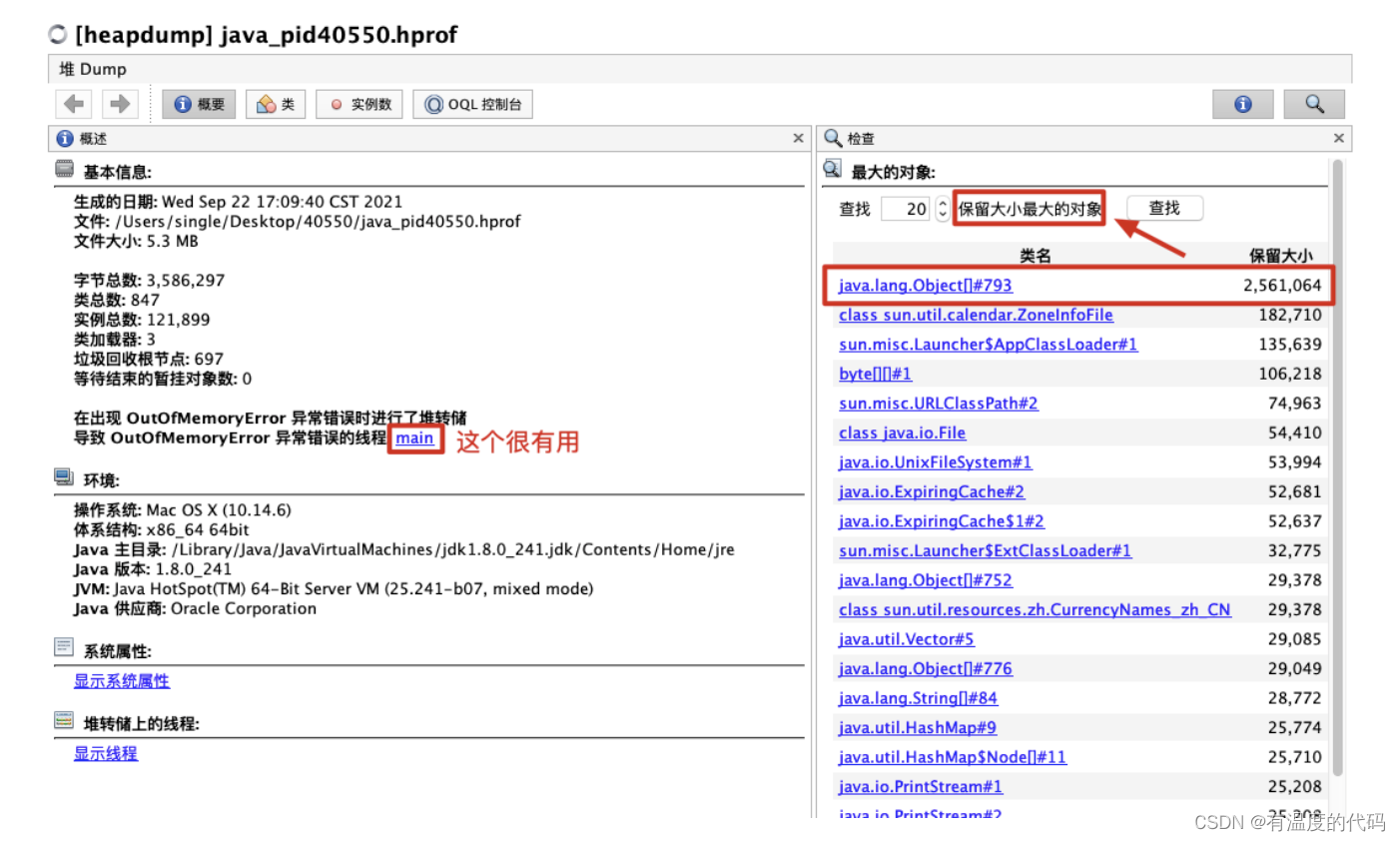Open the main thread link

[414, 437]
